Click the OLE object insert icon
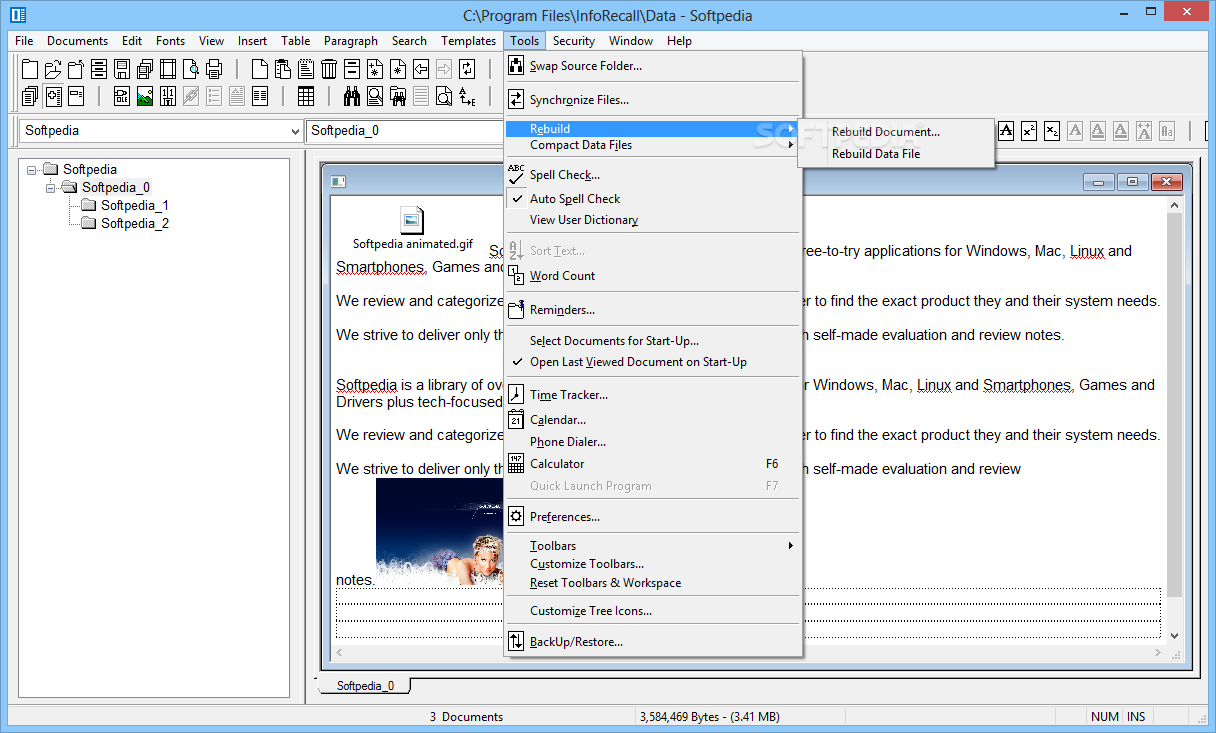 pyautogui.click(x=122, y=96)
